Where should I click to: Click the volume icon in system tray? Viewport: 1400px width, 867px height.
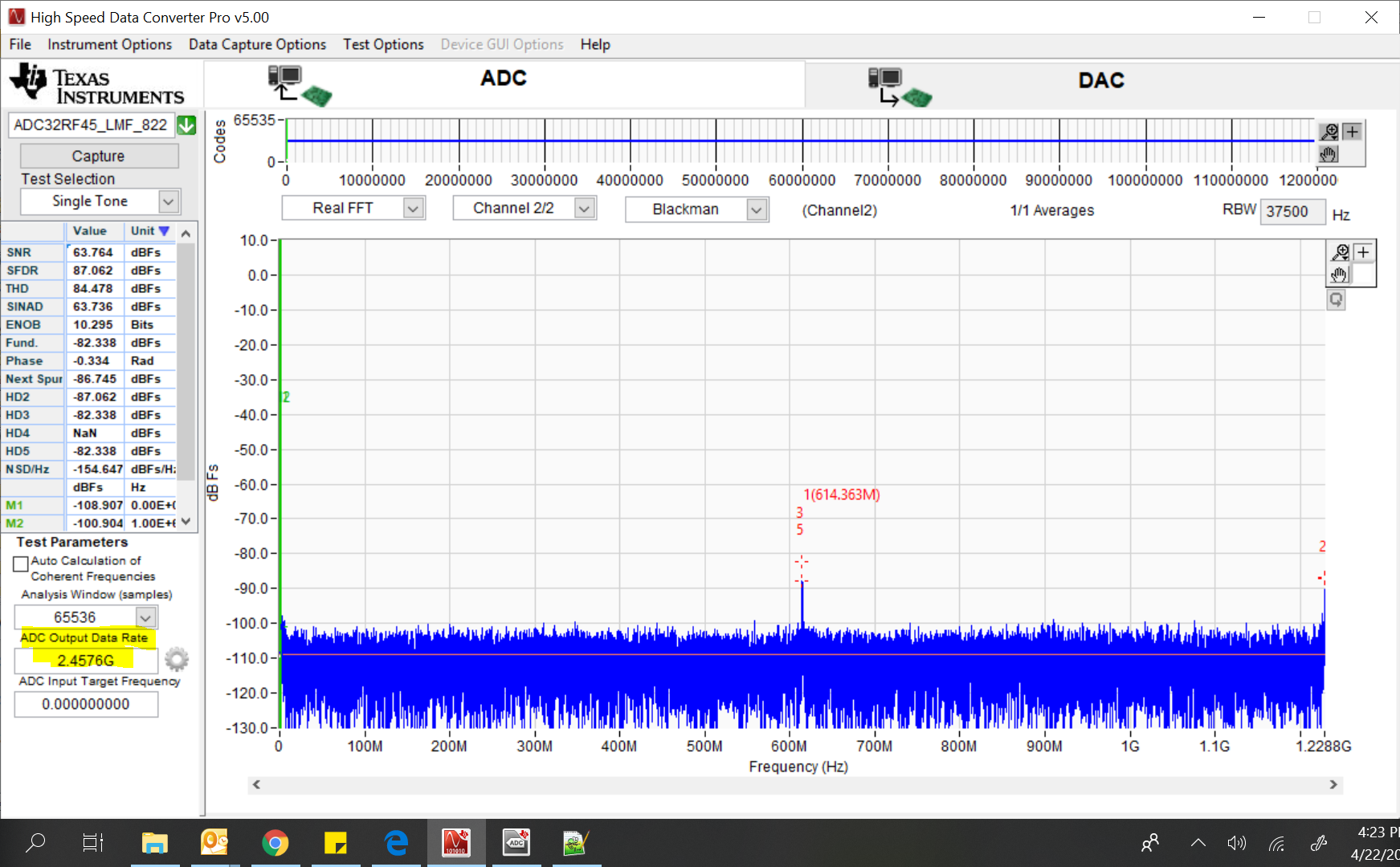(x=1236, y=843)
